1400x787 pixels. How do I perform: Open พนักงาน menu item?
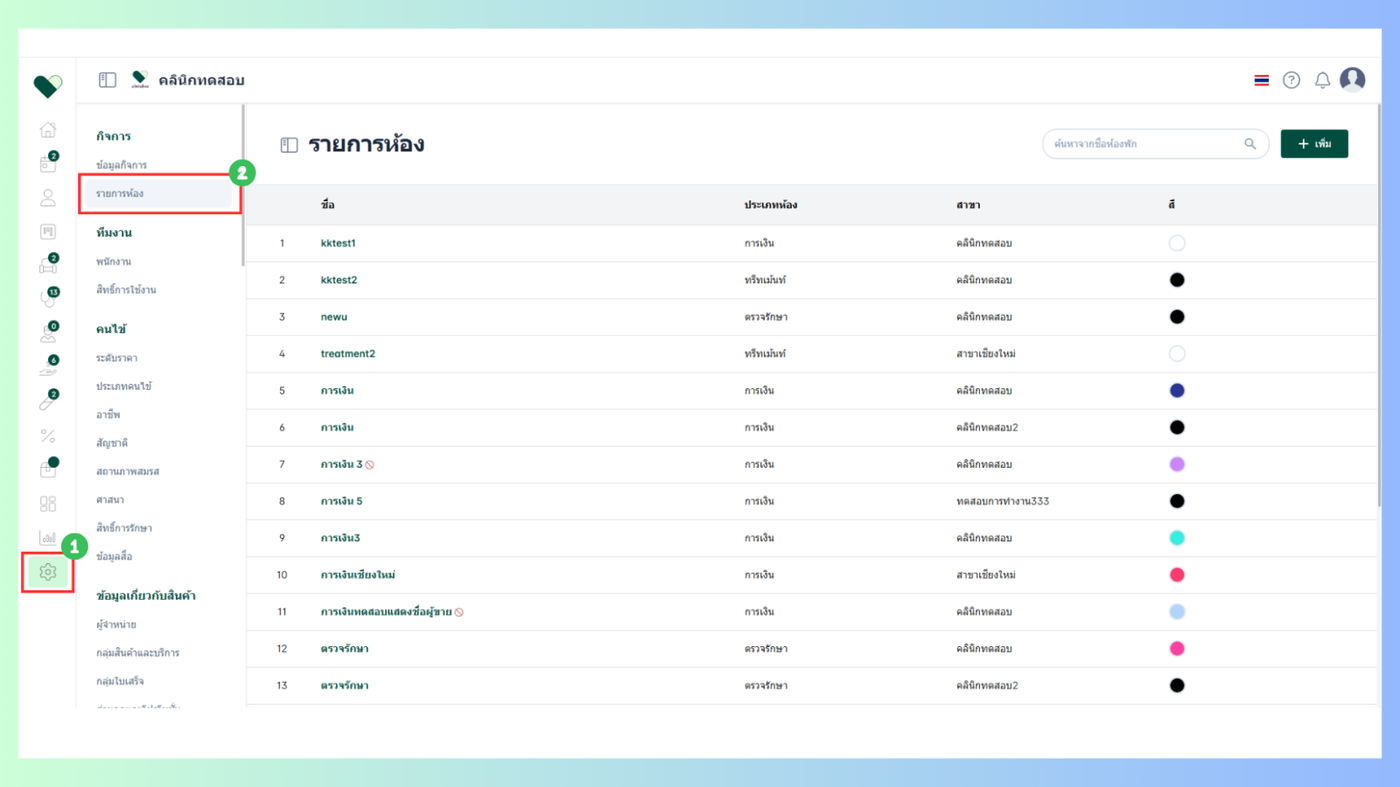[x=114, y=261]
